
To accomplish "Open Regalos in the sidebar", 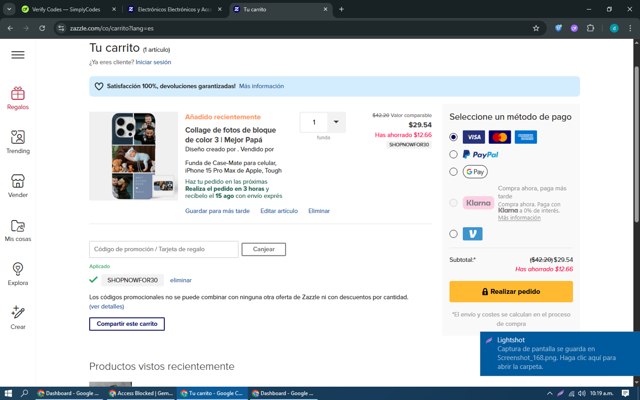I will (18, 98).
